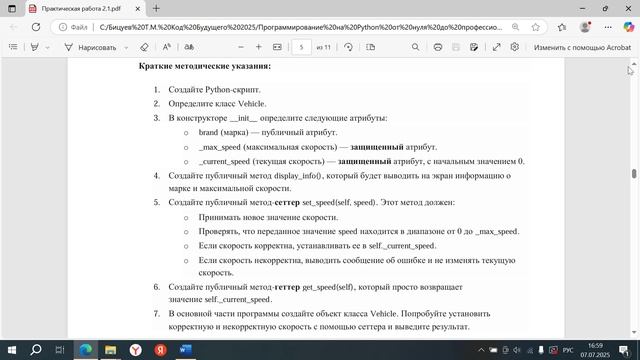Open Microsoft Word from the taskbar
This screenshot has width=640, height=360.
(186, 350)
